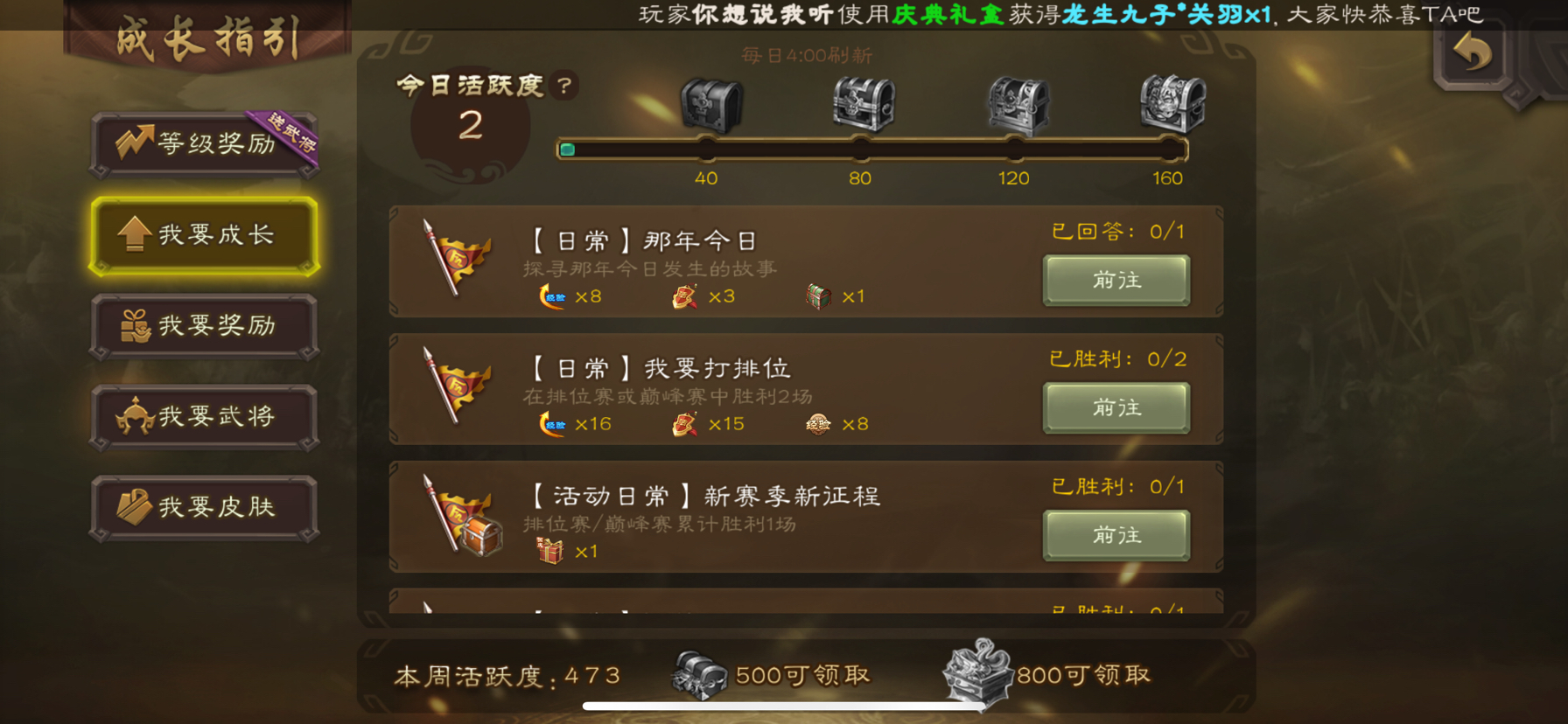Tap the back arrow icon
1568x724 pixels.
(1473, 52)
